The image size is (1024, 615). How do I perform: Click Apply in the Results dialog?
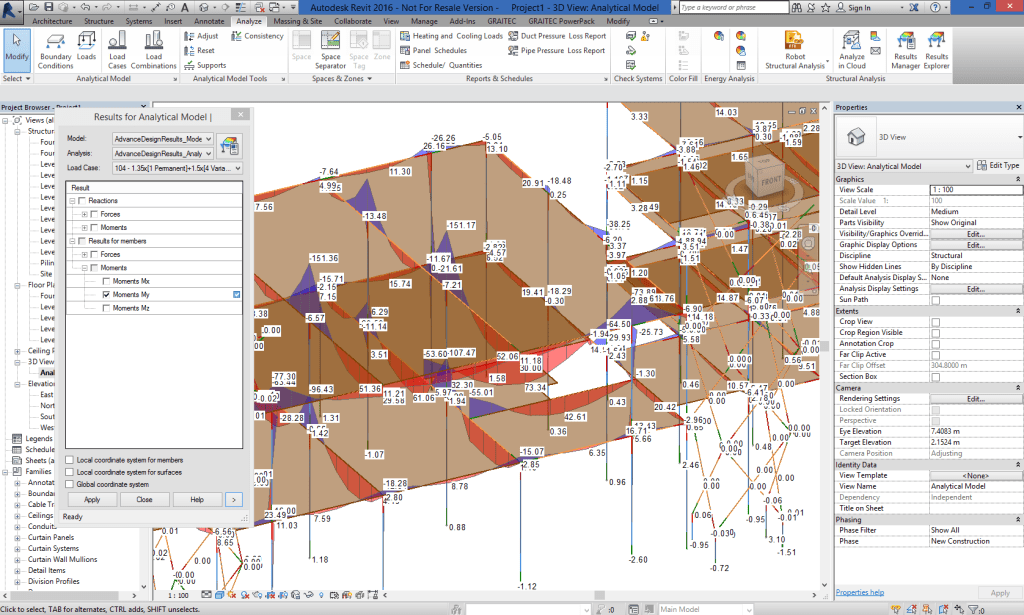coord(91,499)
